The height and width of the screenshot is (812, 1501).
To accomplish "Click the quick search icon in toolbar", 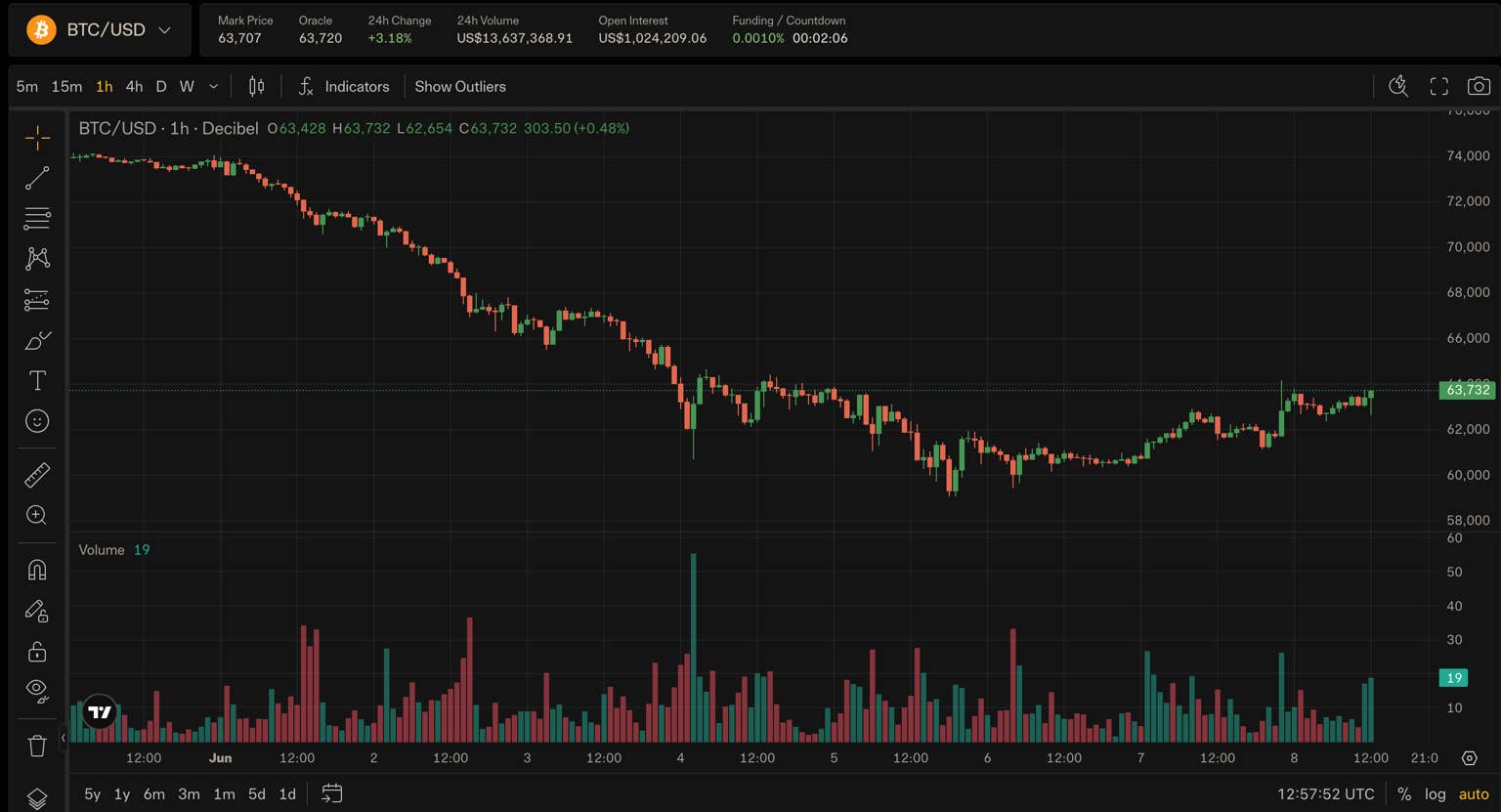I will coord(1398,86).
